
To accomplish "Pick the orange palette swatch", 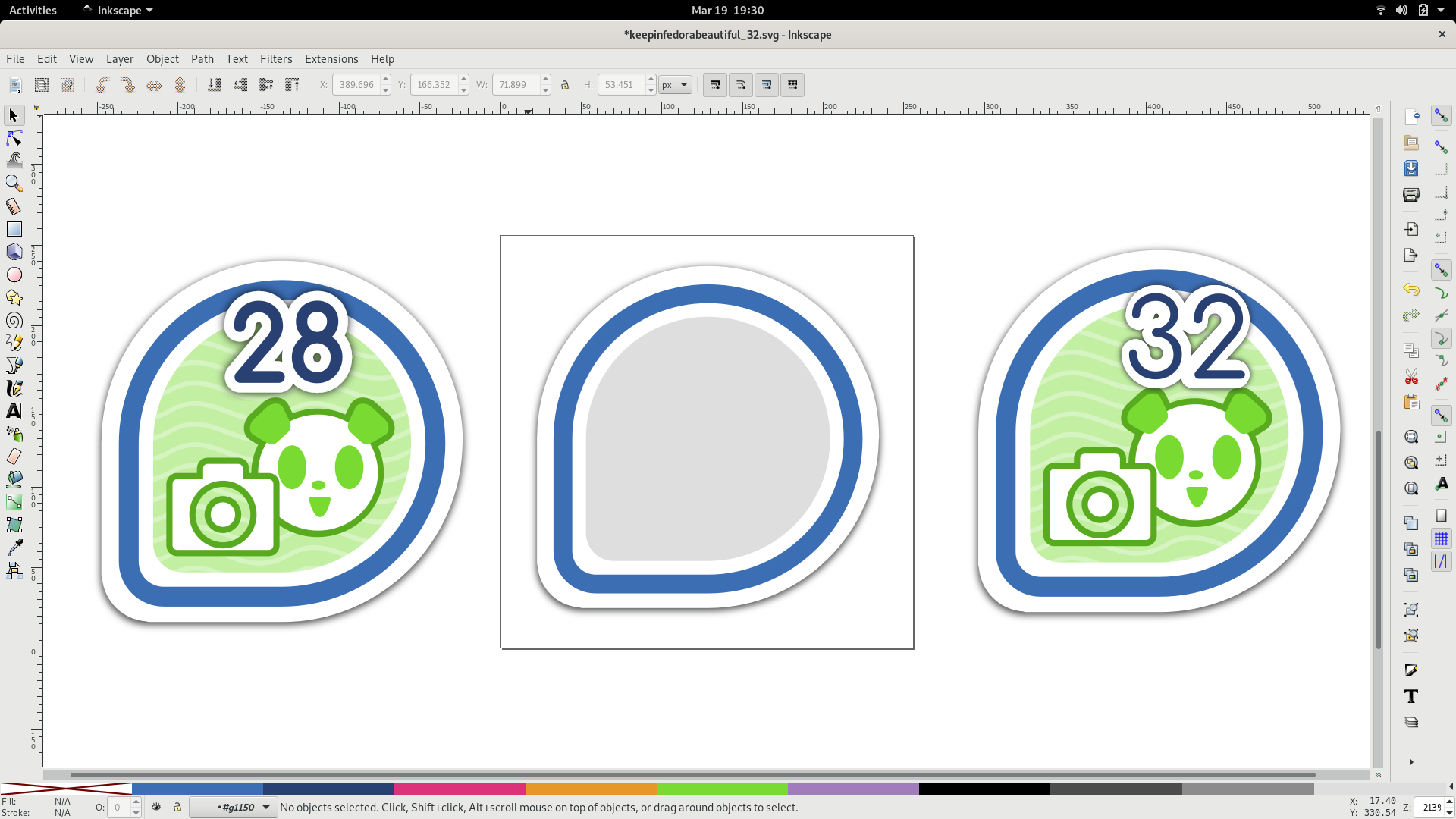I will point(591,789).
